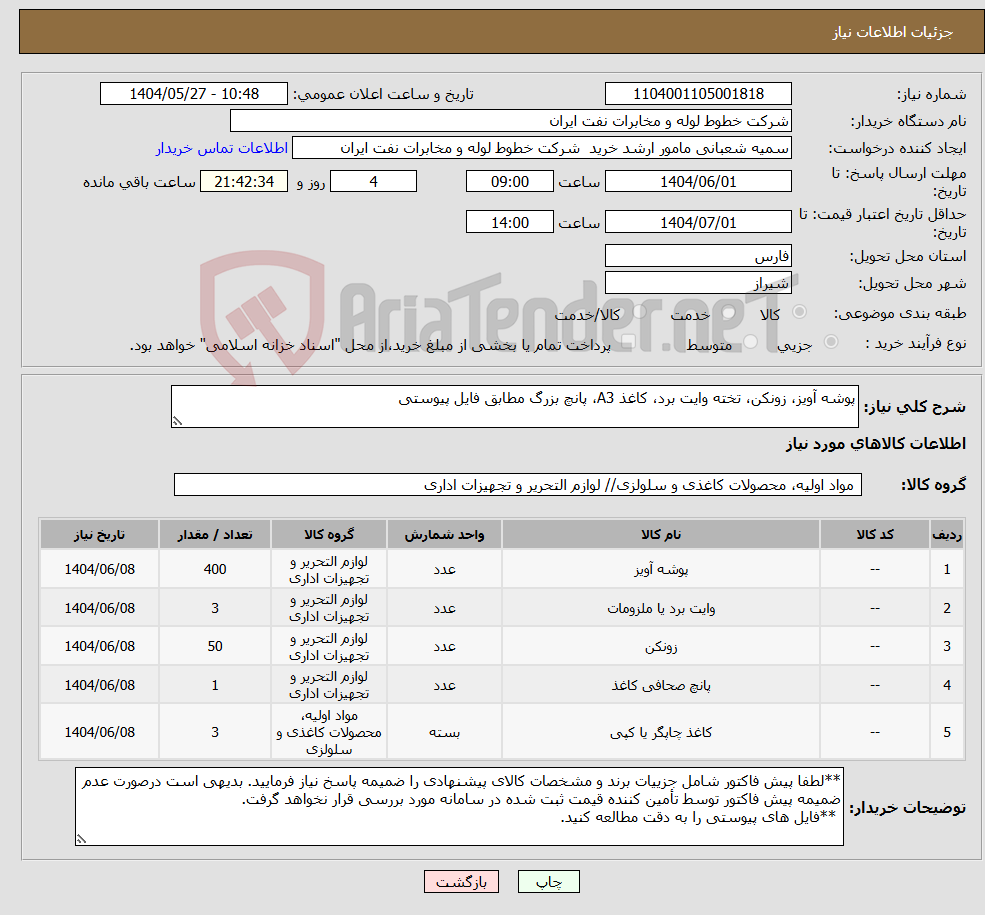The image size is (985, 915).
Task: Click the description textarea resize handle
Action: (x=177, y=421)
